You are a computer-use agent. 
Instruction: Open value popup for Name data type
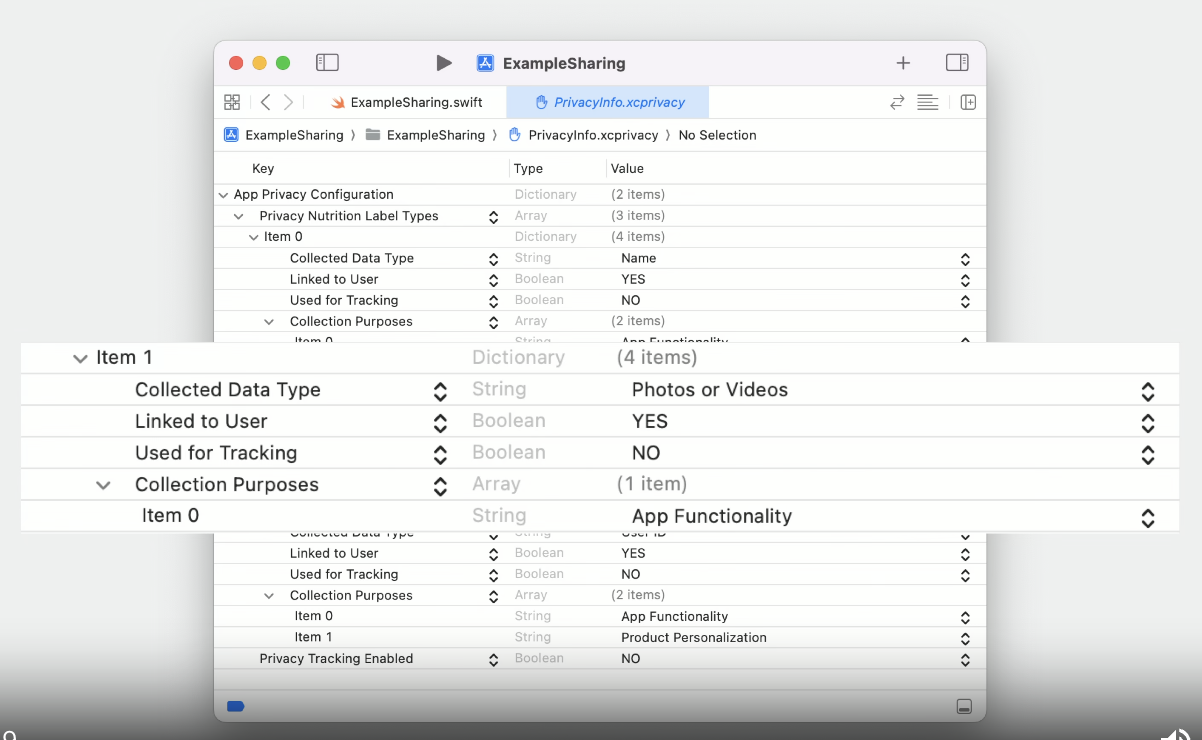pyautogui.click(x=965, y=259)
